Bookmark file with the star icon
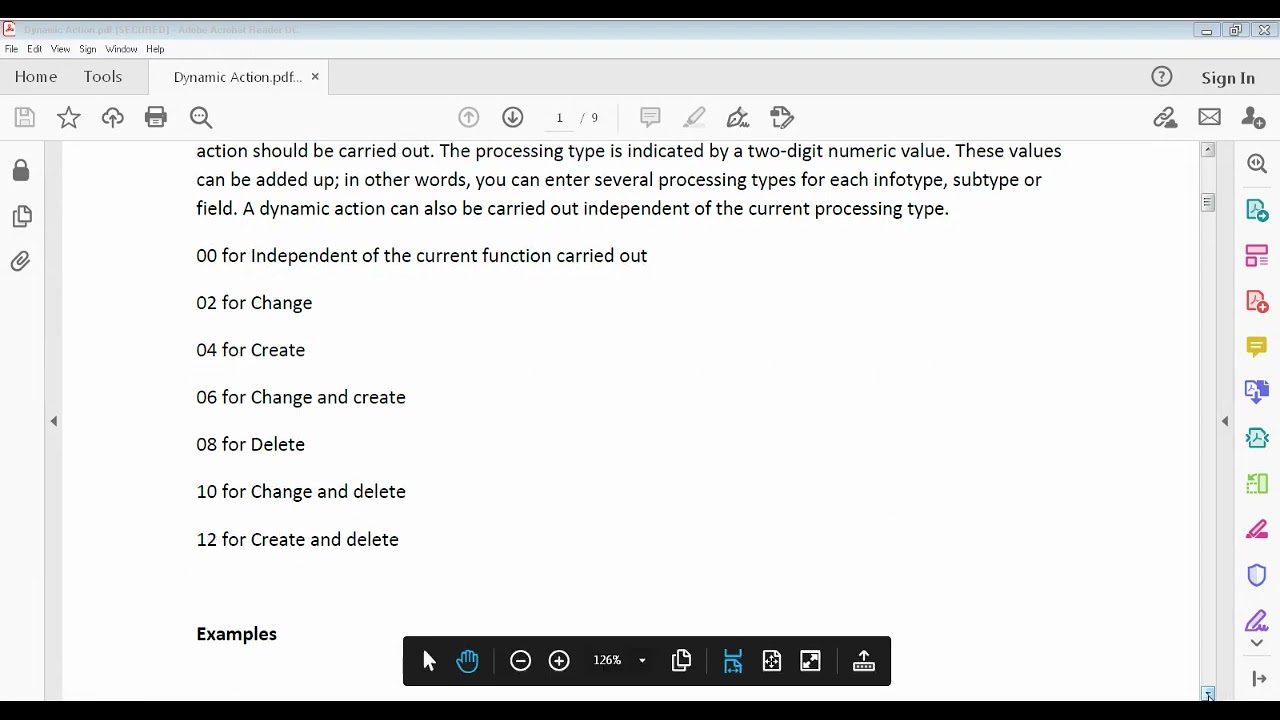This screenshot has width=1280, height=720. 69,118
